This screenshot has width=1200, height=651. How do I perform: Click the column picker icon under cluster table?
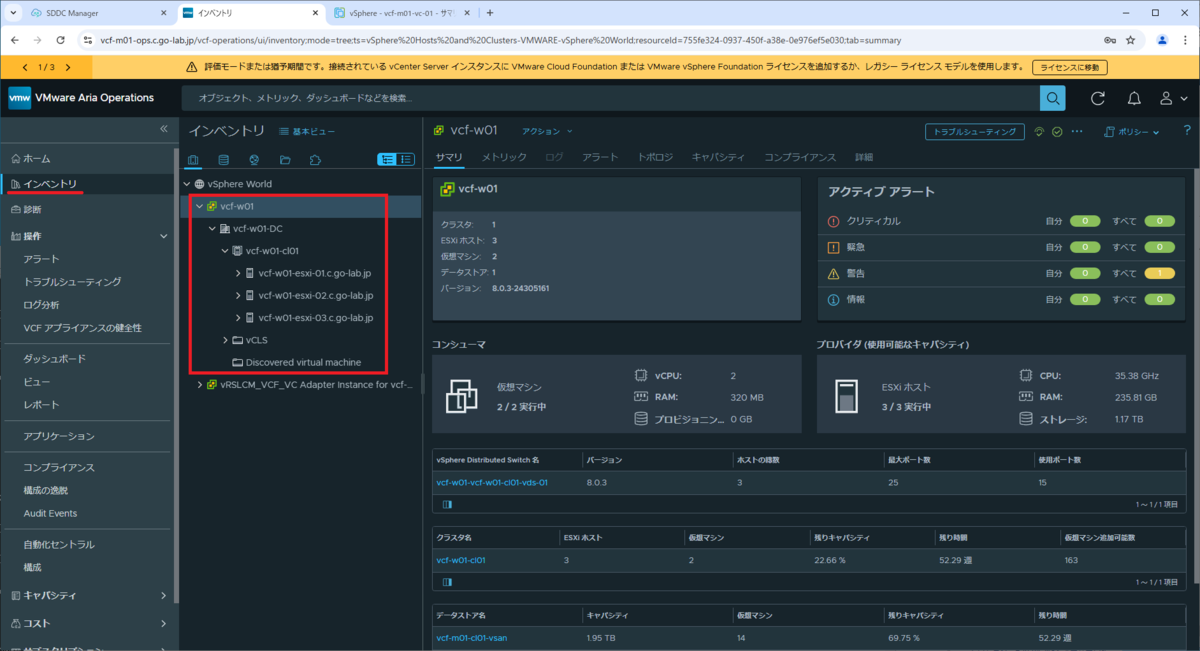coord(447,582)
